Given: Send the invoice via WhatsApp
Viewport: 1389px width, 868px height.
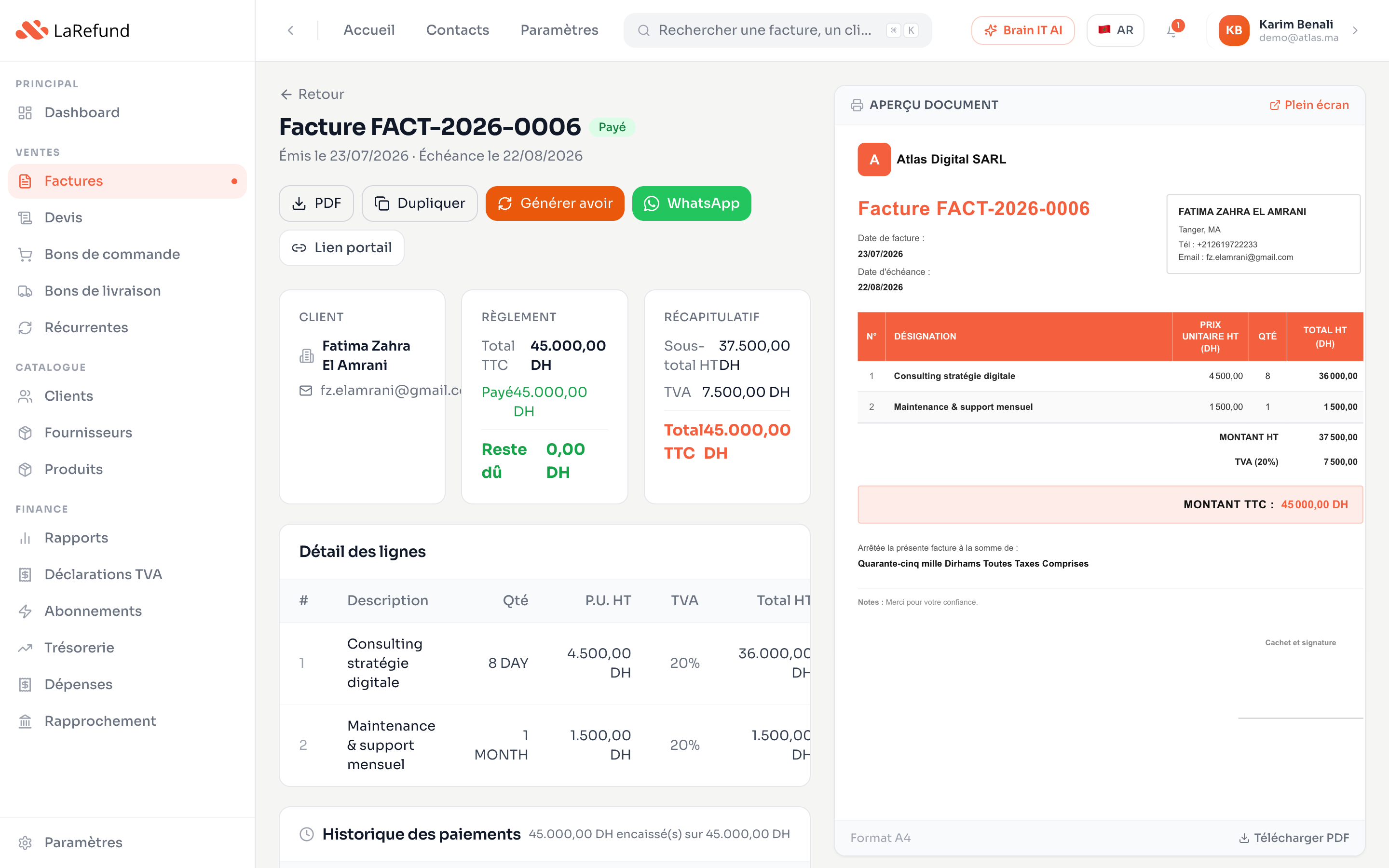Looking at the screenshot, I should (692, 203).
